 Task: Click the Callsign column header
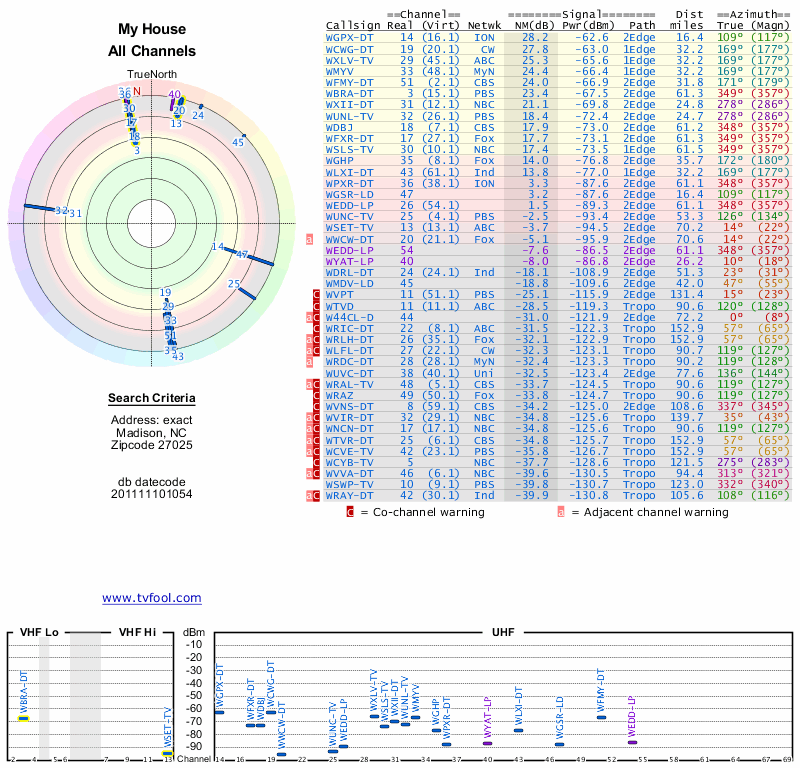tap(352, 24)
